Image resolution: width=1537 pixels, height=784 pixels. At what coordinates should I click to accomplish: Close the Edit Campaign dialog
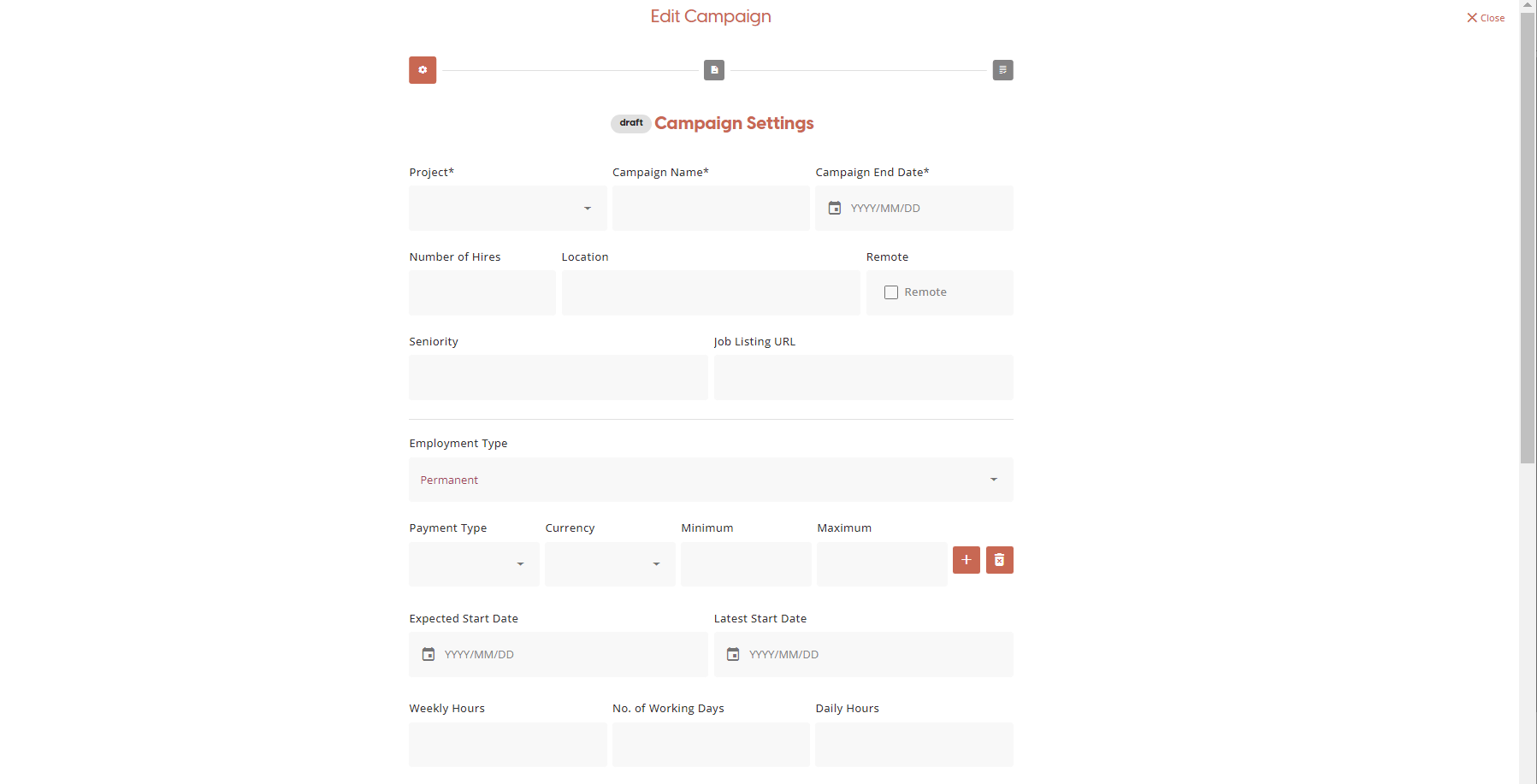click(x=1486, y=18)
